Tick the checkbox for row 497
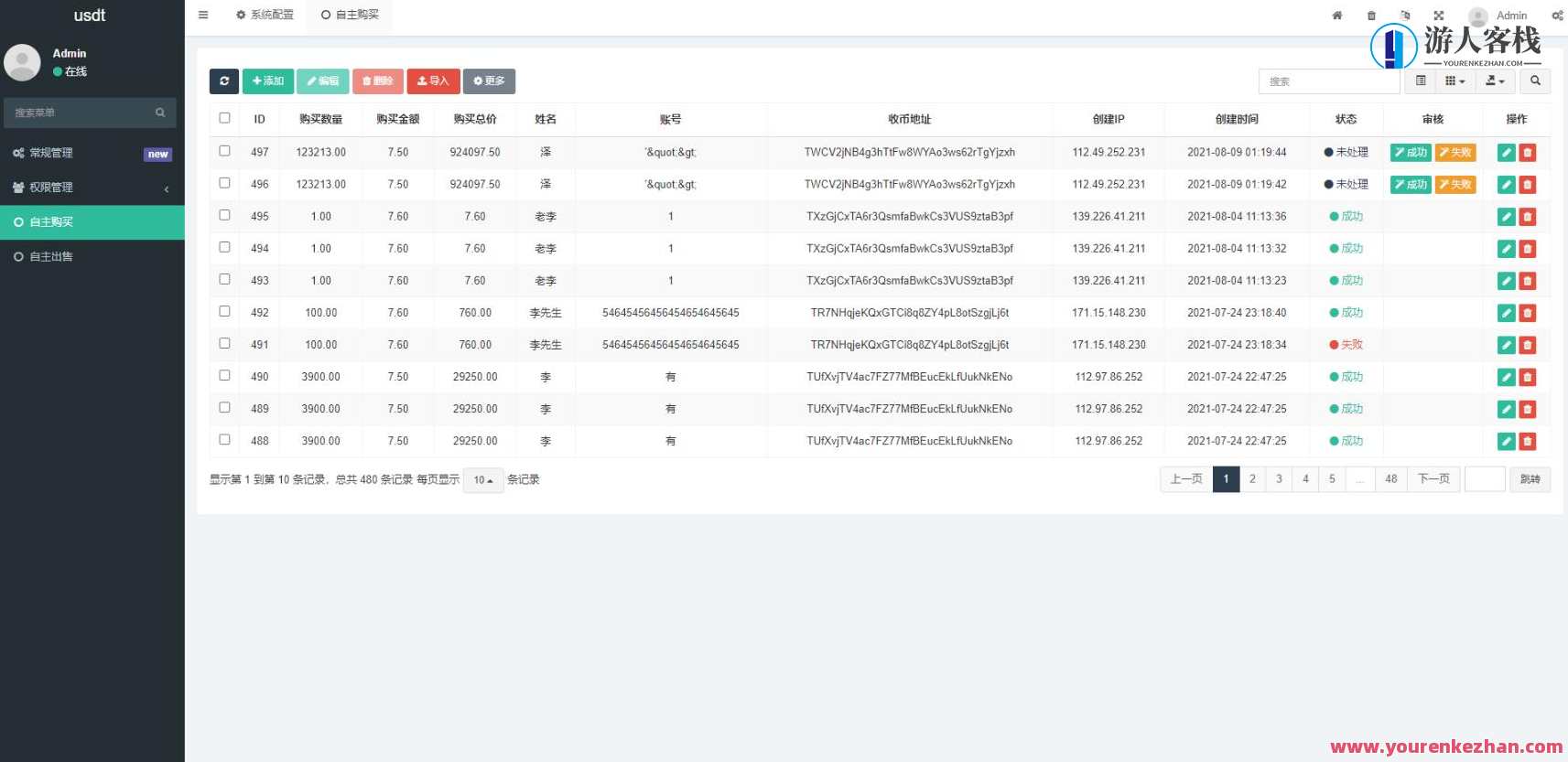The height and width of the screenshot is (762, 1568). coord(224,151)
